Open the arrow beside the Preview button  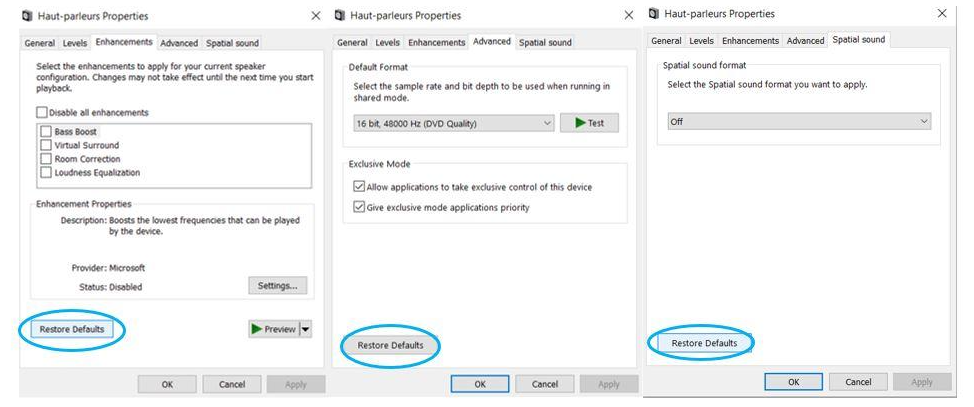(x=305, y=329)
